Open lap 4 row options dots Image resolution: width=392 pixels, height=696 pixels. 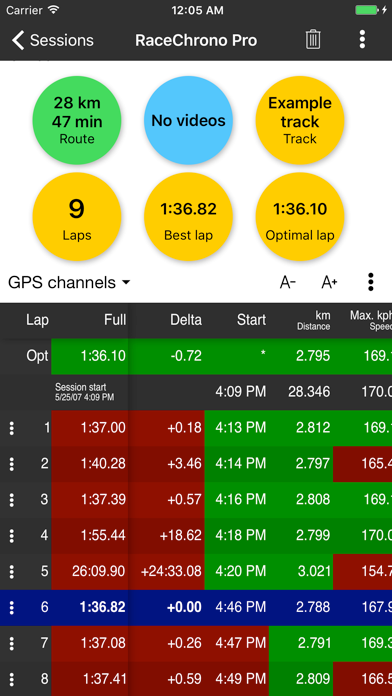coord(12,536)
